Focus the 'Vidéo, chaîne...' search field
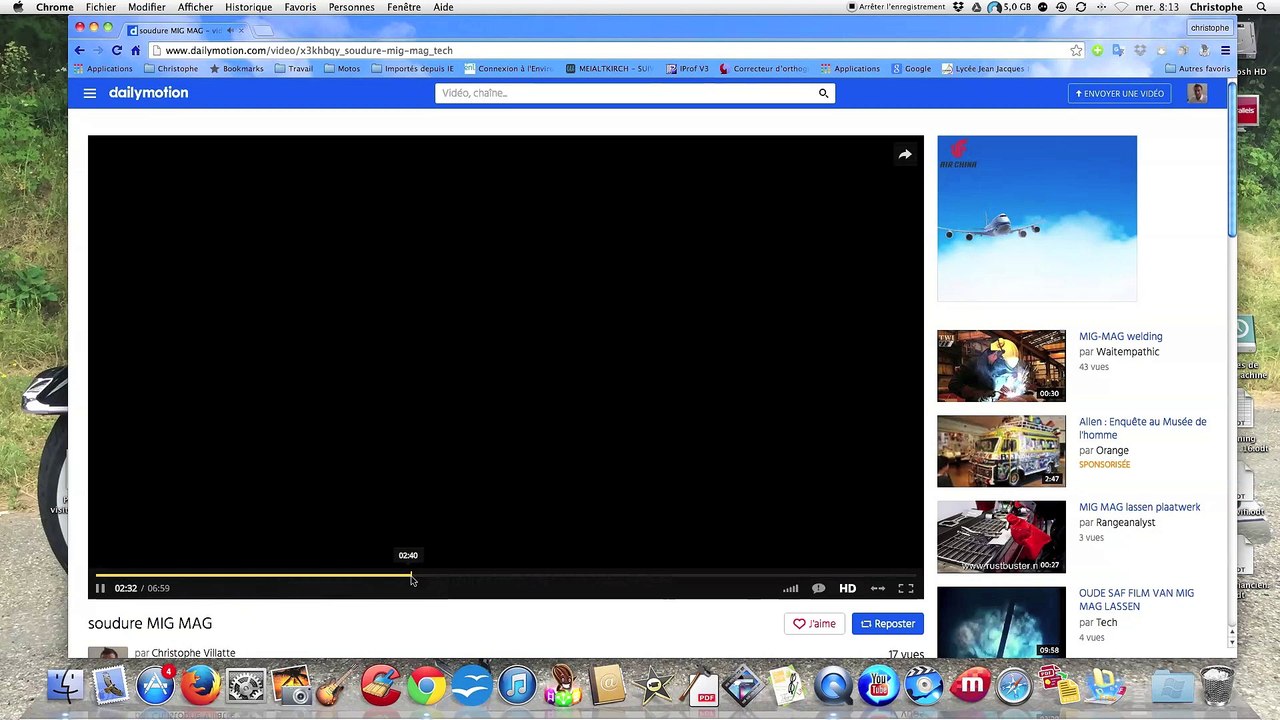This screenshot has height=720, width=1280. click(625, 93)
